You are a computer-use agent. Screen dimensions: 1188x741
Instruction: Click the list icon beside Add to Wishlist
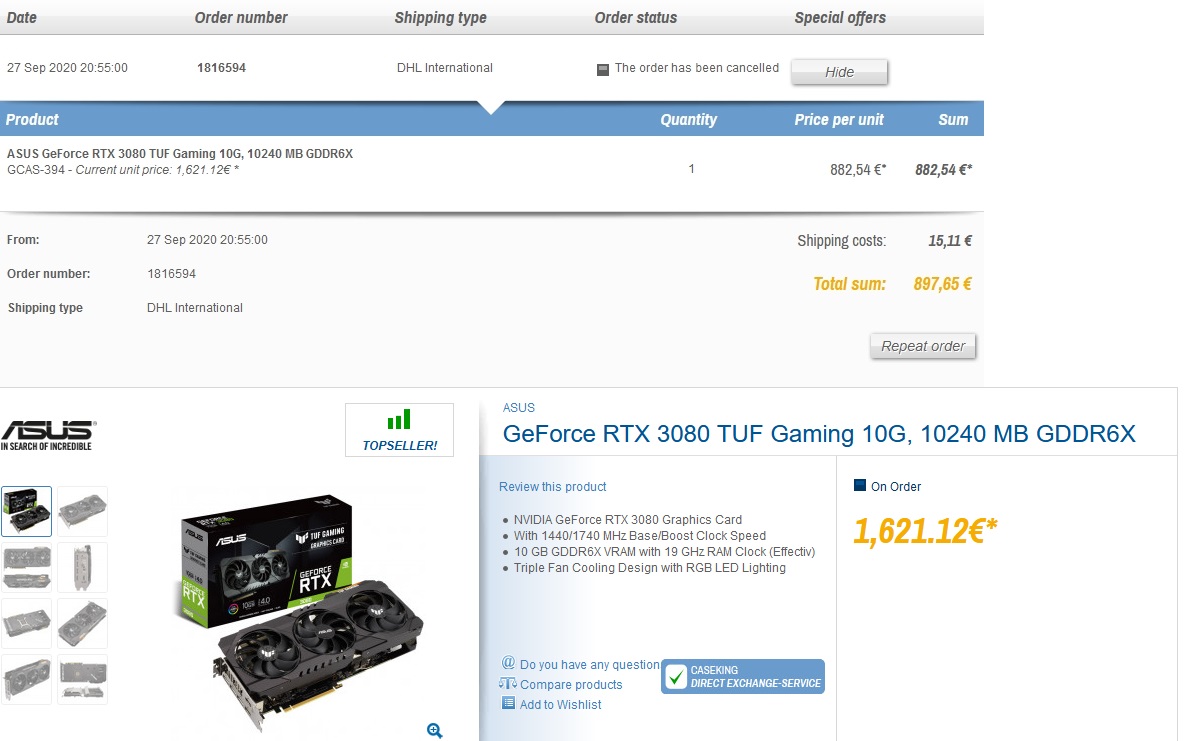(x=508, y=703)
